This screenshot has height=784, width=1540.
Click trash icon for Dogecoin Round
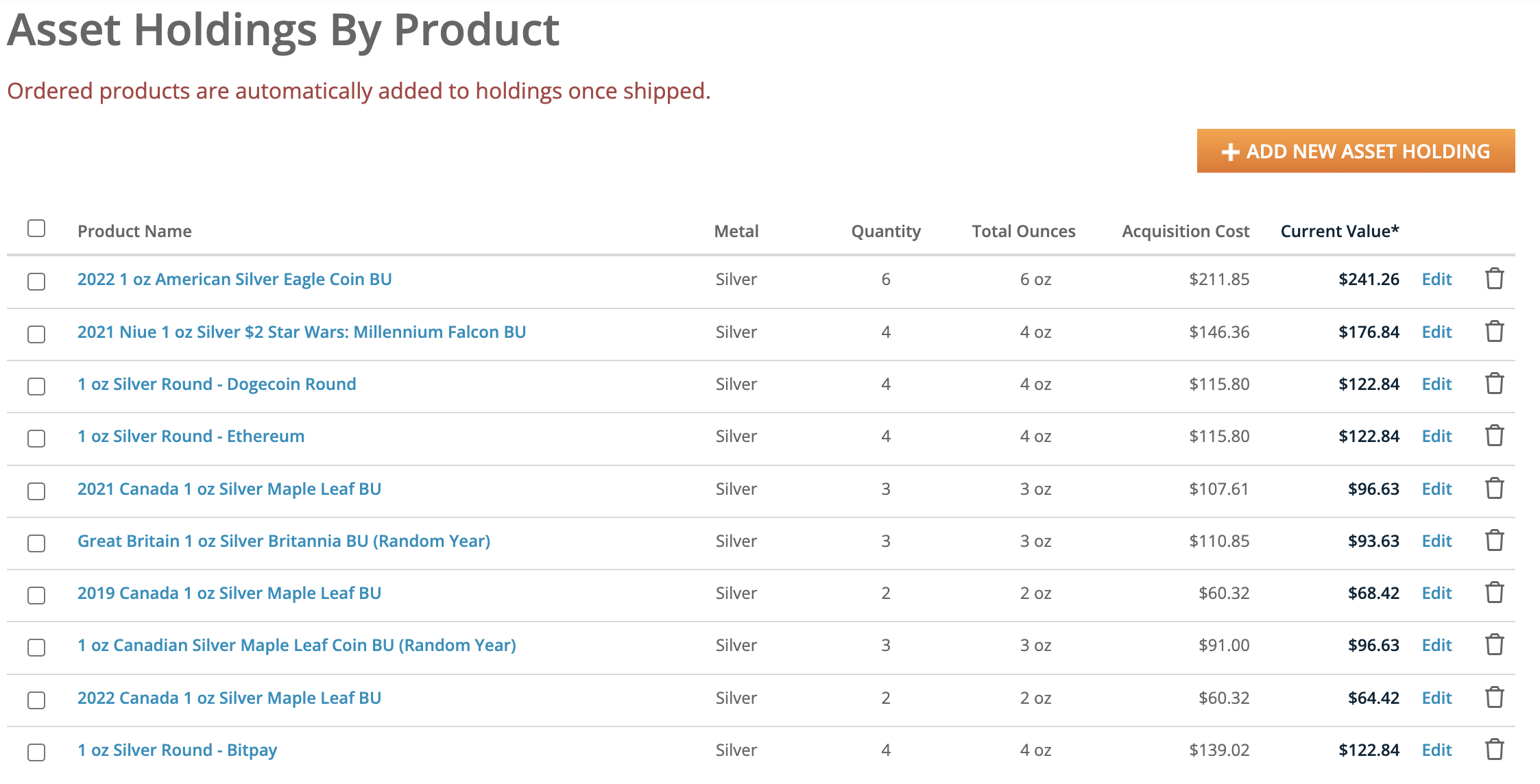tap(1494, 384)
